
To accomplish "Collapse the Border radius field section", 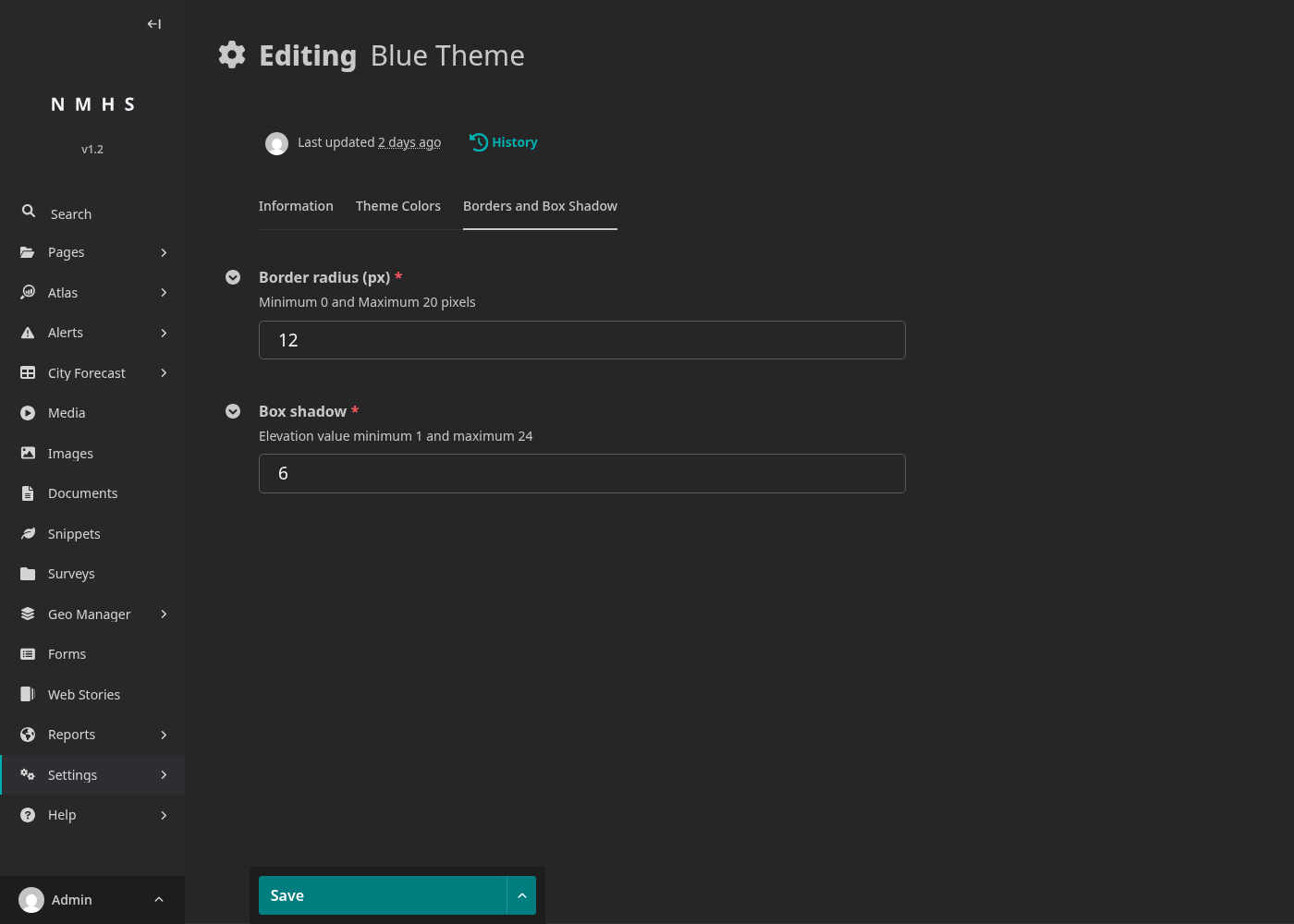I will point(233,277).
